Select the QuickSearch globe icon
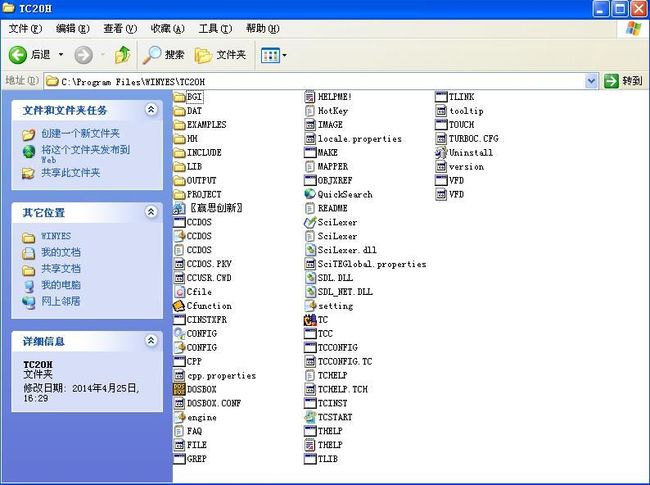650x485 pixels. point(310,194)
